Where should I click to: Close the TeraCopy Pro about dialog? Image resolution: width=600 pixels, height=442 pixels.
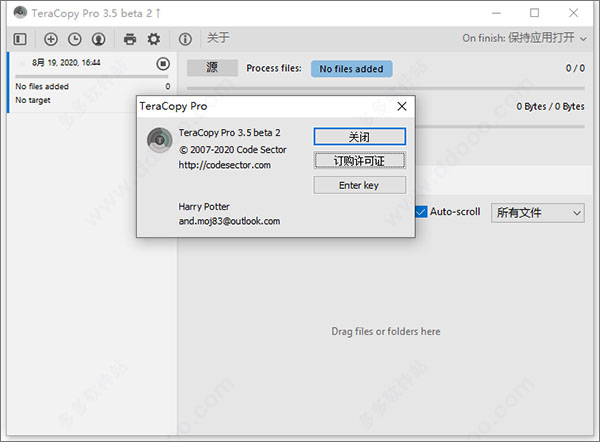pyautogui.click(x=402, y=106)
